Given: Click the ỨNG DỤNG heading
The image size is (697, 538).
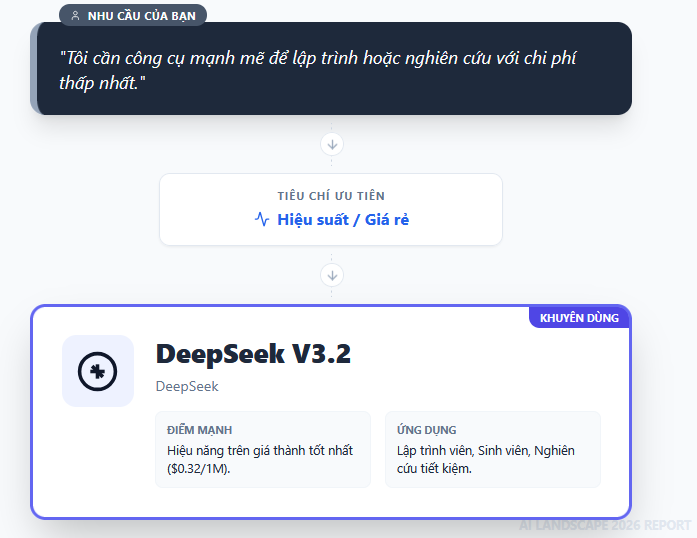Looking at the screenshot, I should [x=427, y=430].
